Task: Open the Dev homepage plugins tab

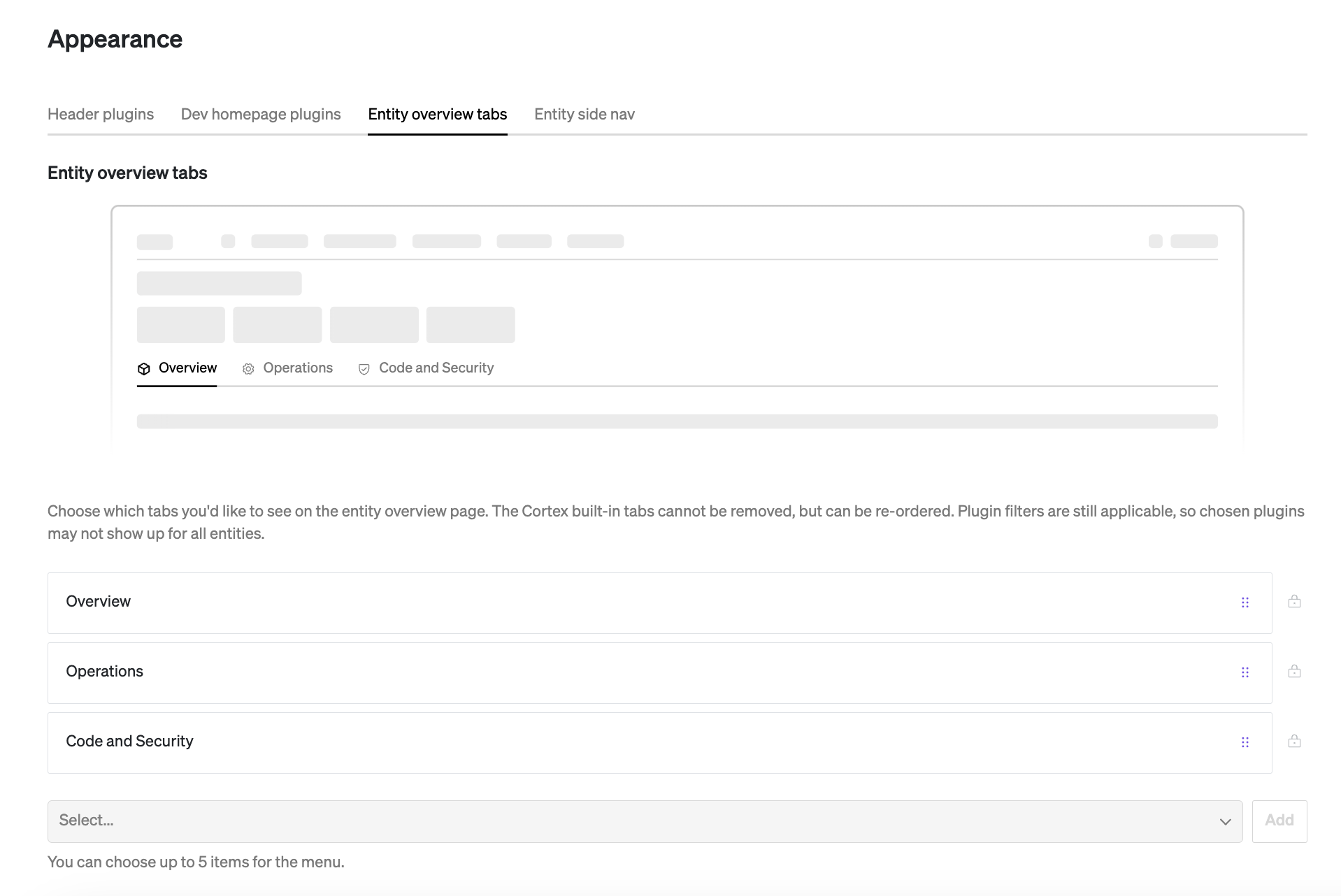Action: [x=261, y=114]
